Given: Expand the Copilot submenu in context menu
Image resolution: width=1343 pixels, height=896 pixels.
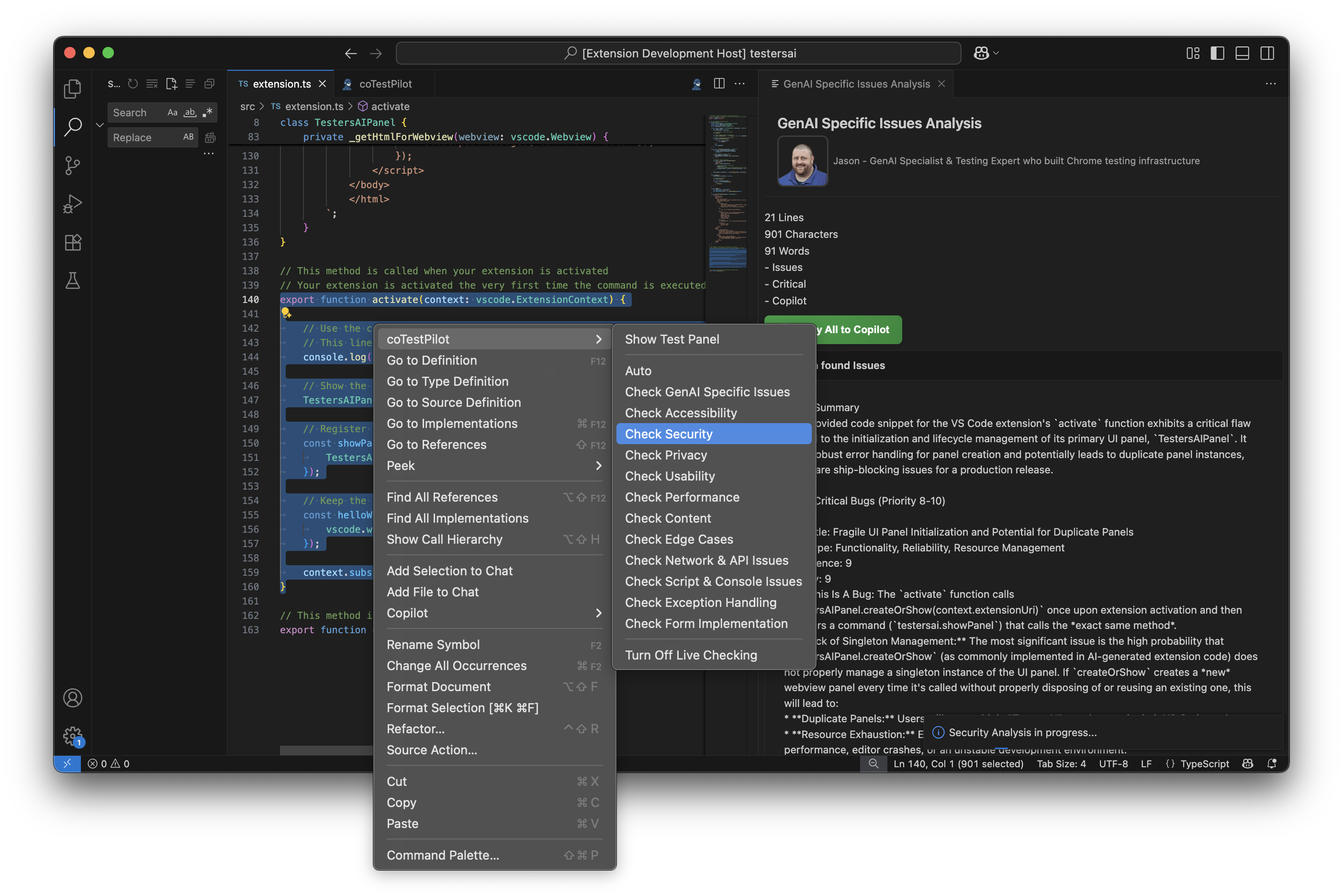Looking at the screenshot, I should coord(494,613).
